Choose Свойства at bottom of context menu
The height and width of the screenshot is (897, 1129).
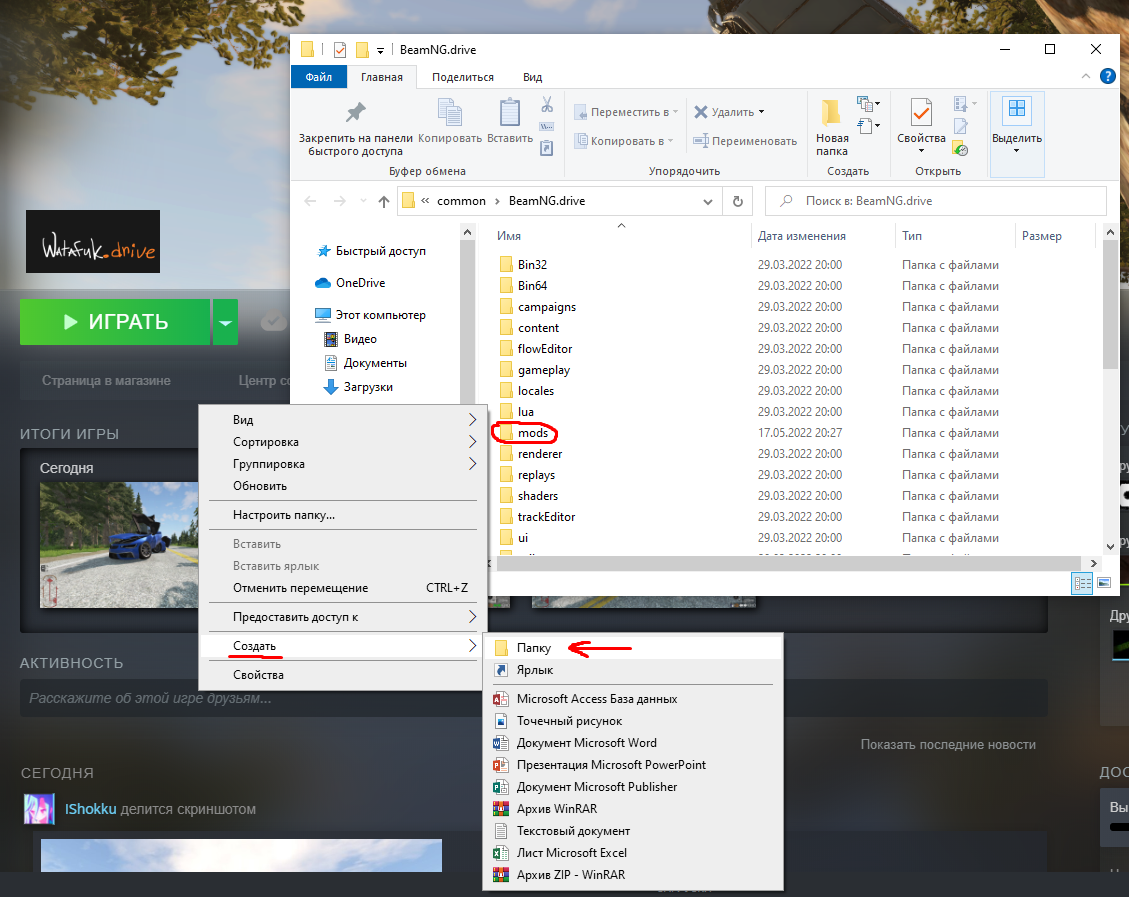pyautogui.click(x=342, y=675)
